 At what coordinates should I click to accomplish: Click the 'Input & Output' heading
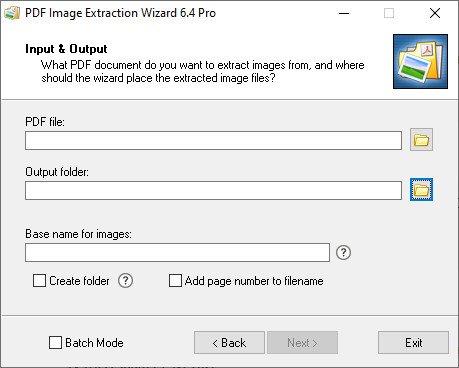point(66,49)
